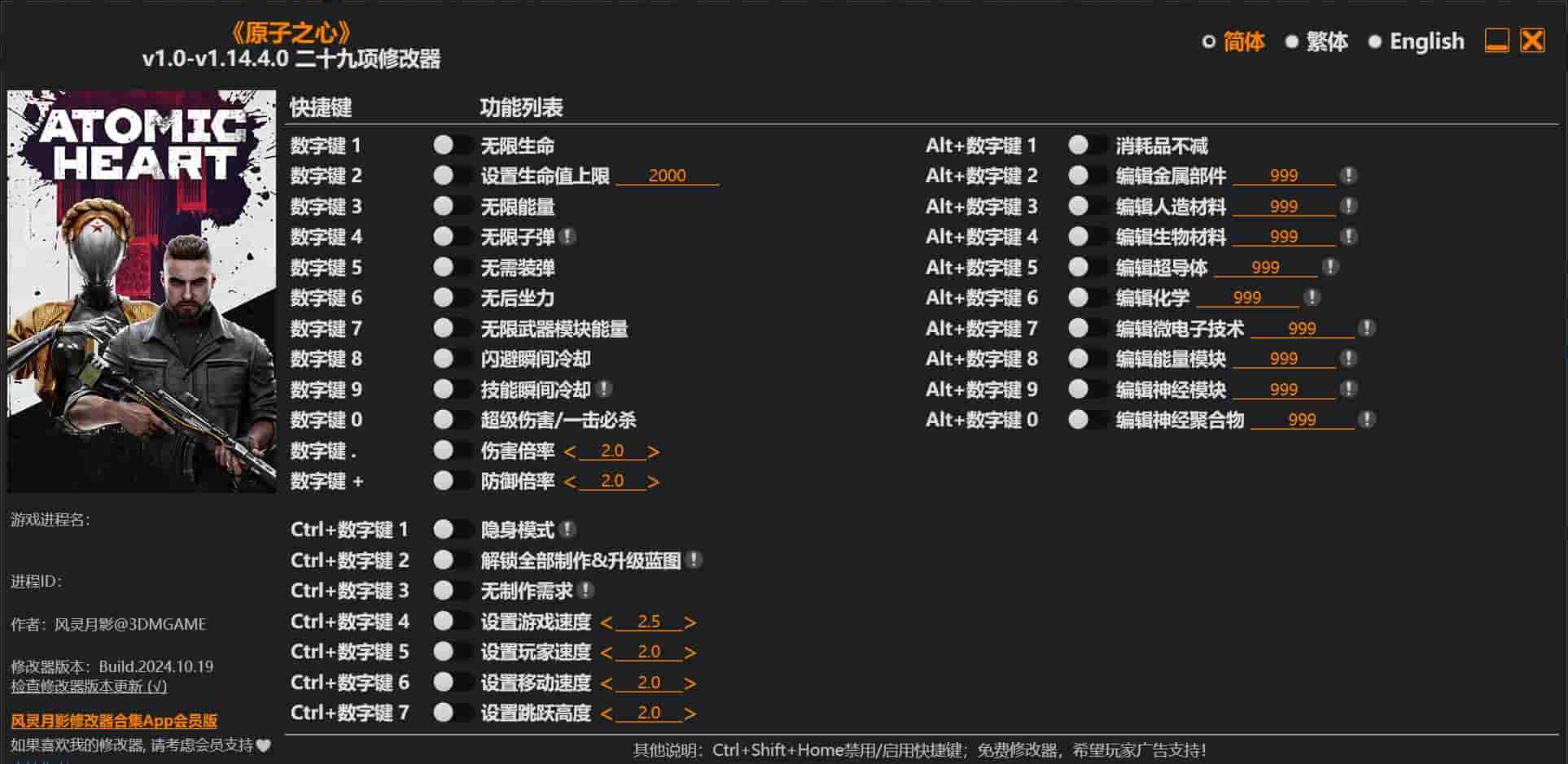The image size is (1568, 764).
Task: Click the info icon beside 技能瞬间冷却
Action: coord(604,389)
